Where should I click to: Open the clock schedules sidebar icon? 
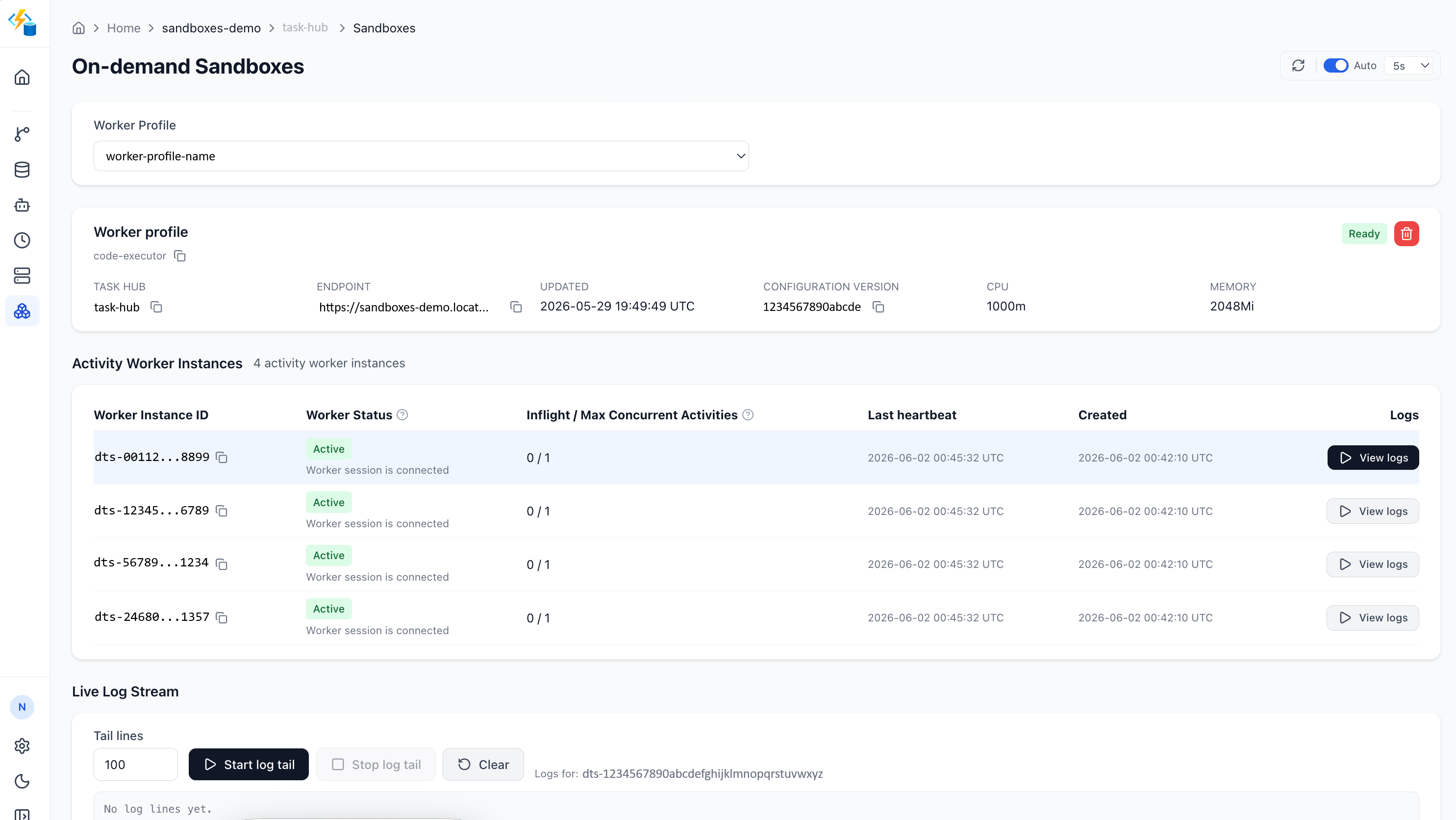[22, 240]
